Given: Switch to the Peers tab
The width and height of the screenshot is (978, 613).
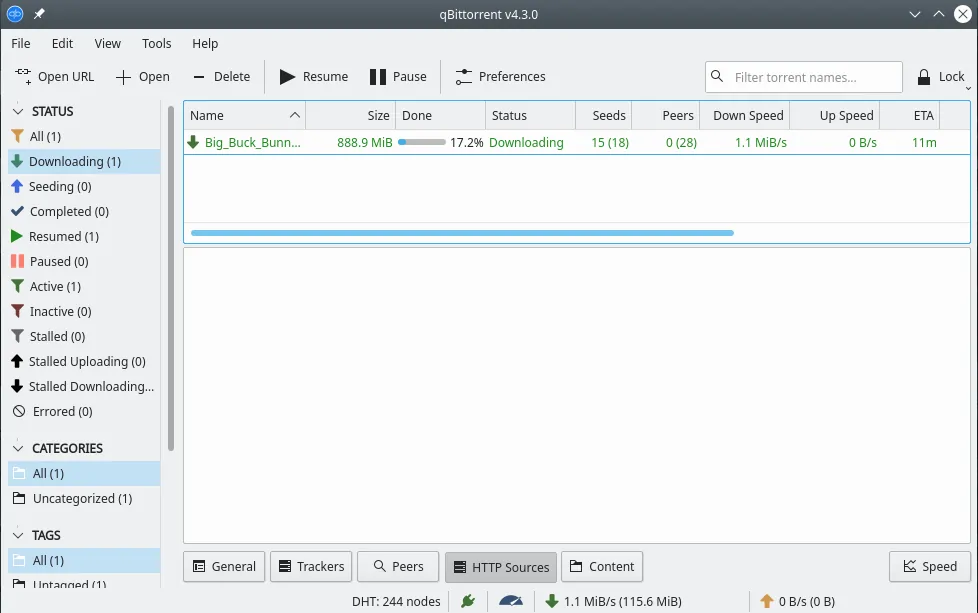Looking at the screenshot, I should pyautogui.click(x=398, y=566).
